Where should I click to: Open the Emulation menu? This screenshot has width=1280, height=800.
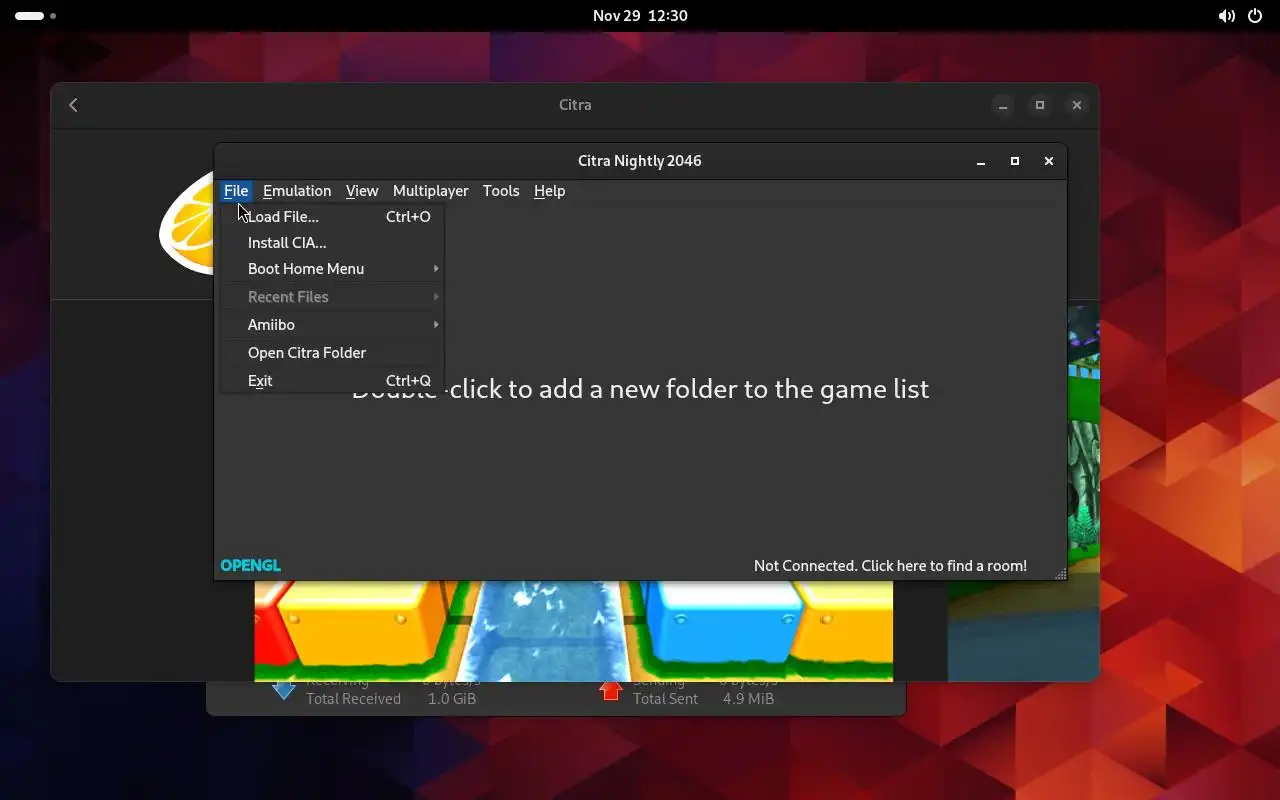[x=297, y=191]
